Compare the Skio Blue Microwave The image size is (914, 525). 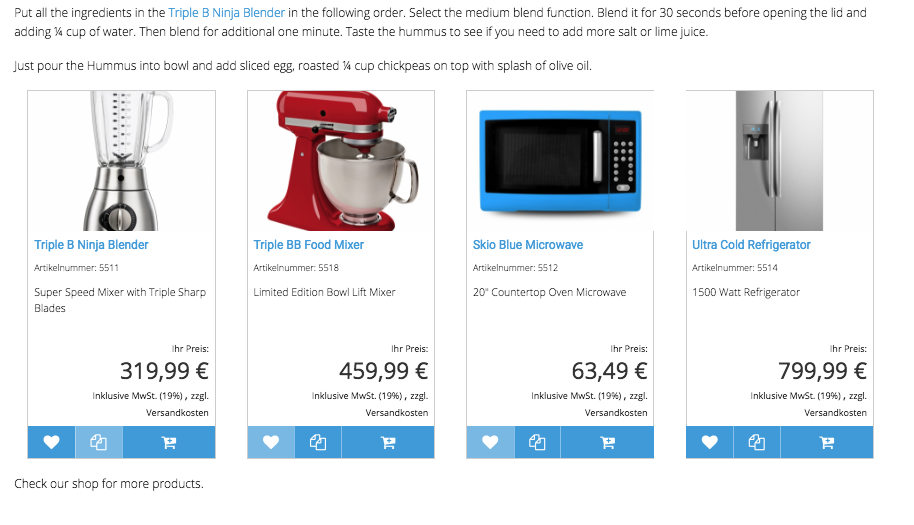coord(537,442)
